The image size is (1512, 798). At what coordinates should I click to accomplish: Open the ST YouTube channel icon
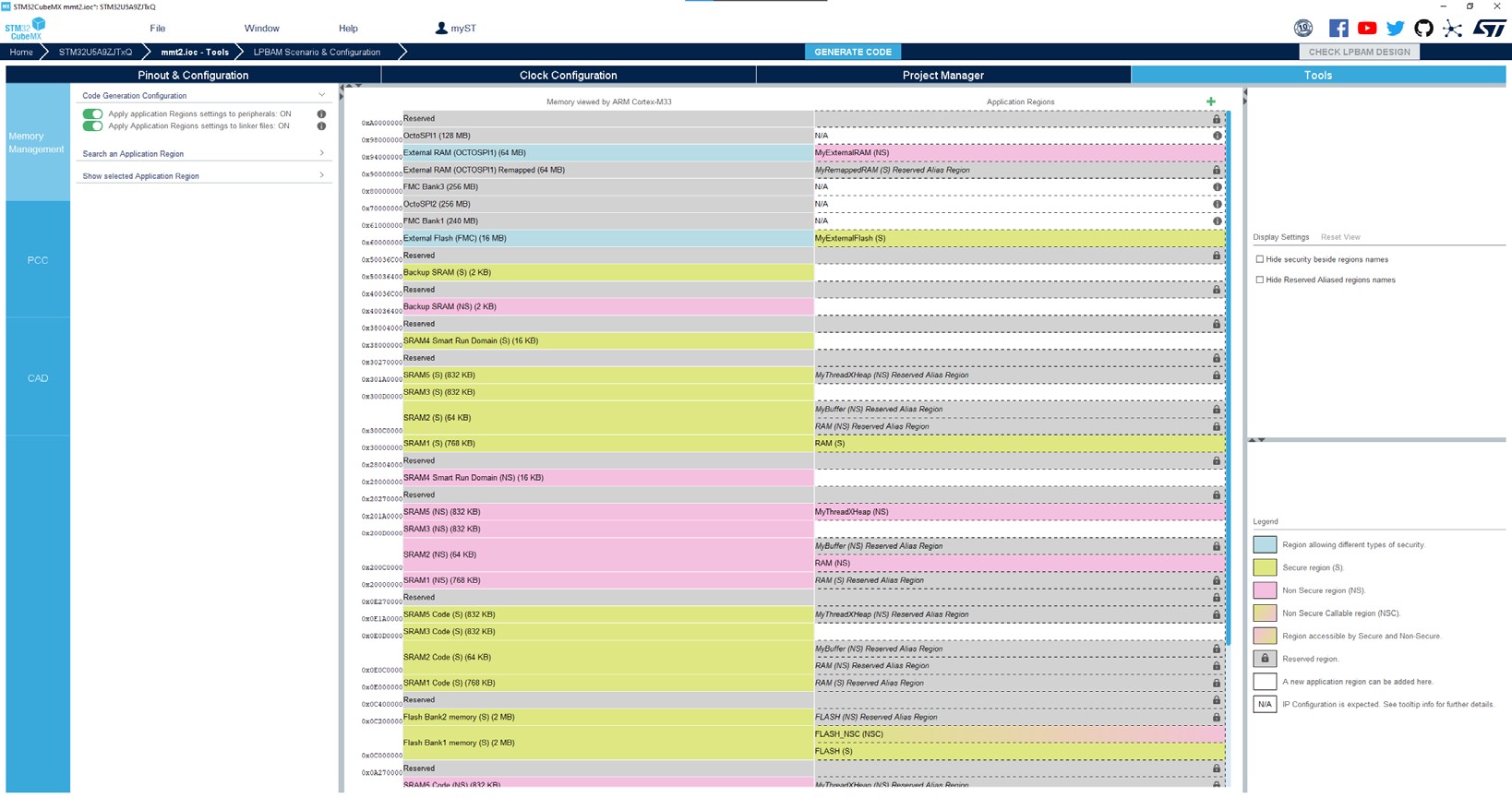[1367, 29]
